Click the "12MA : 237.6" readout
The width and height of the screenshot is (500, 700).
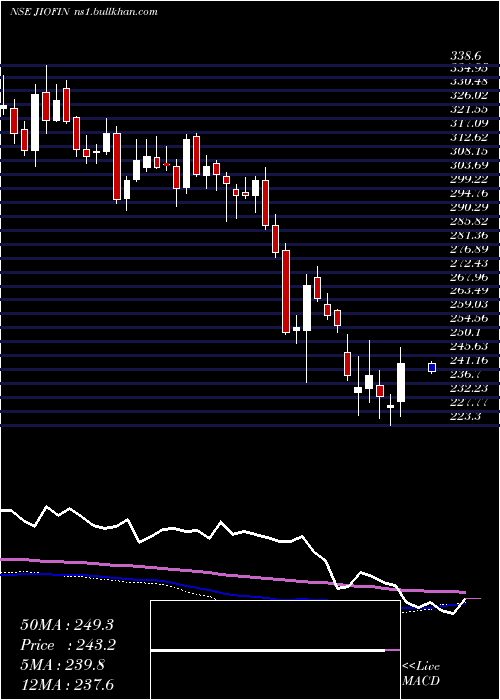click(x=67, y=685)
